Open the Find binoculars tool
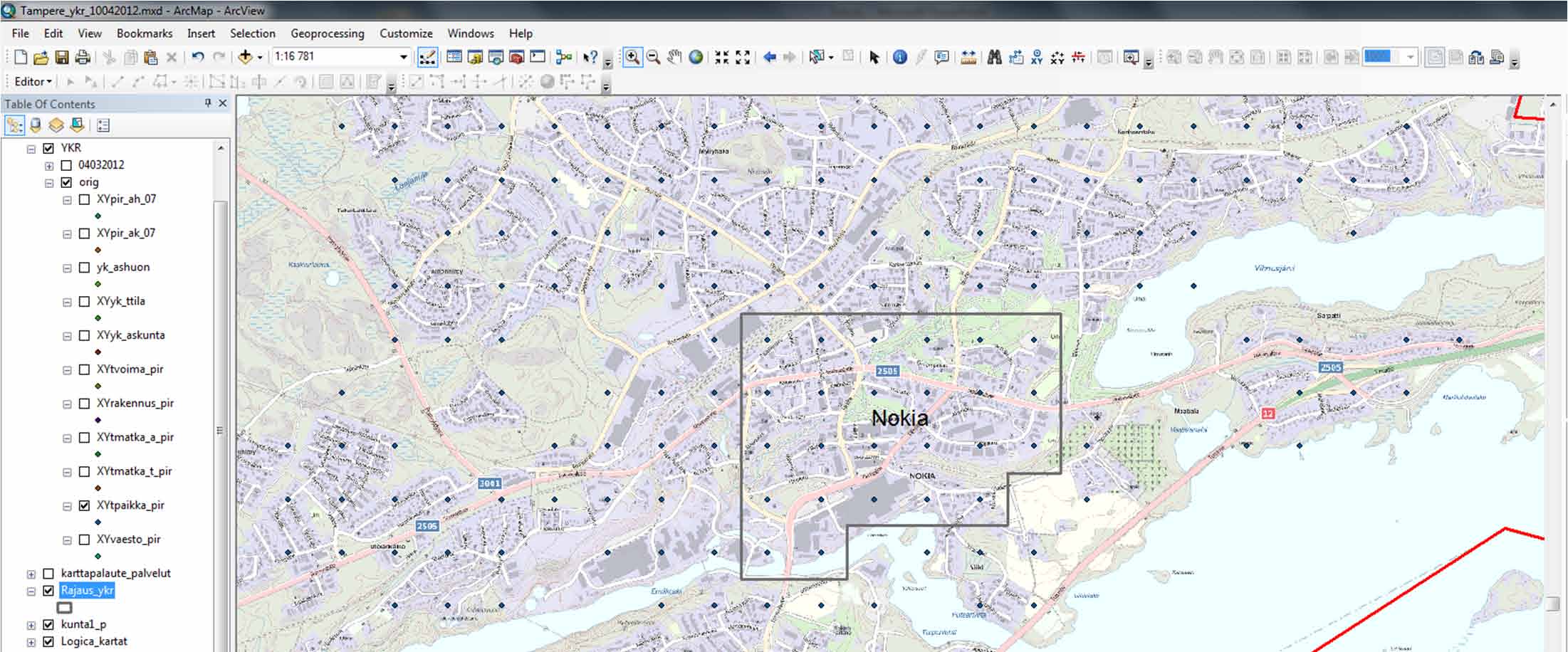Viewport: 1568px width, 652px height. (x=995, y=57)
